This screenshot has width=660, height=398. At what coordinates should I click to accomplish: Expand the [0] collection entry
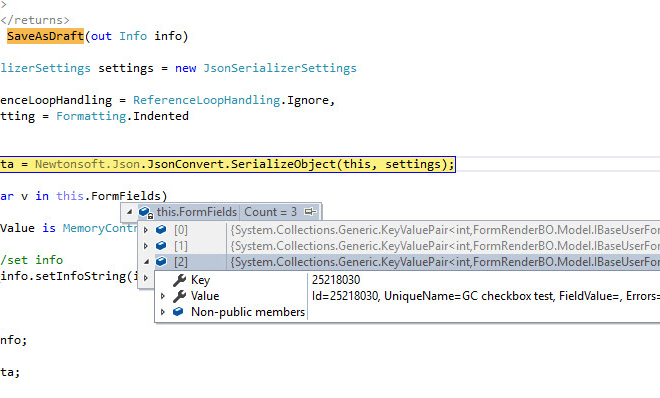pyautogui.click(x=146, y=230)
